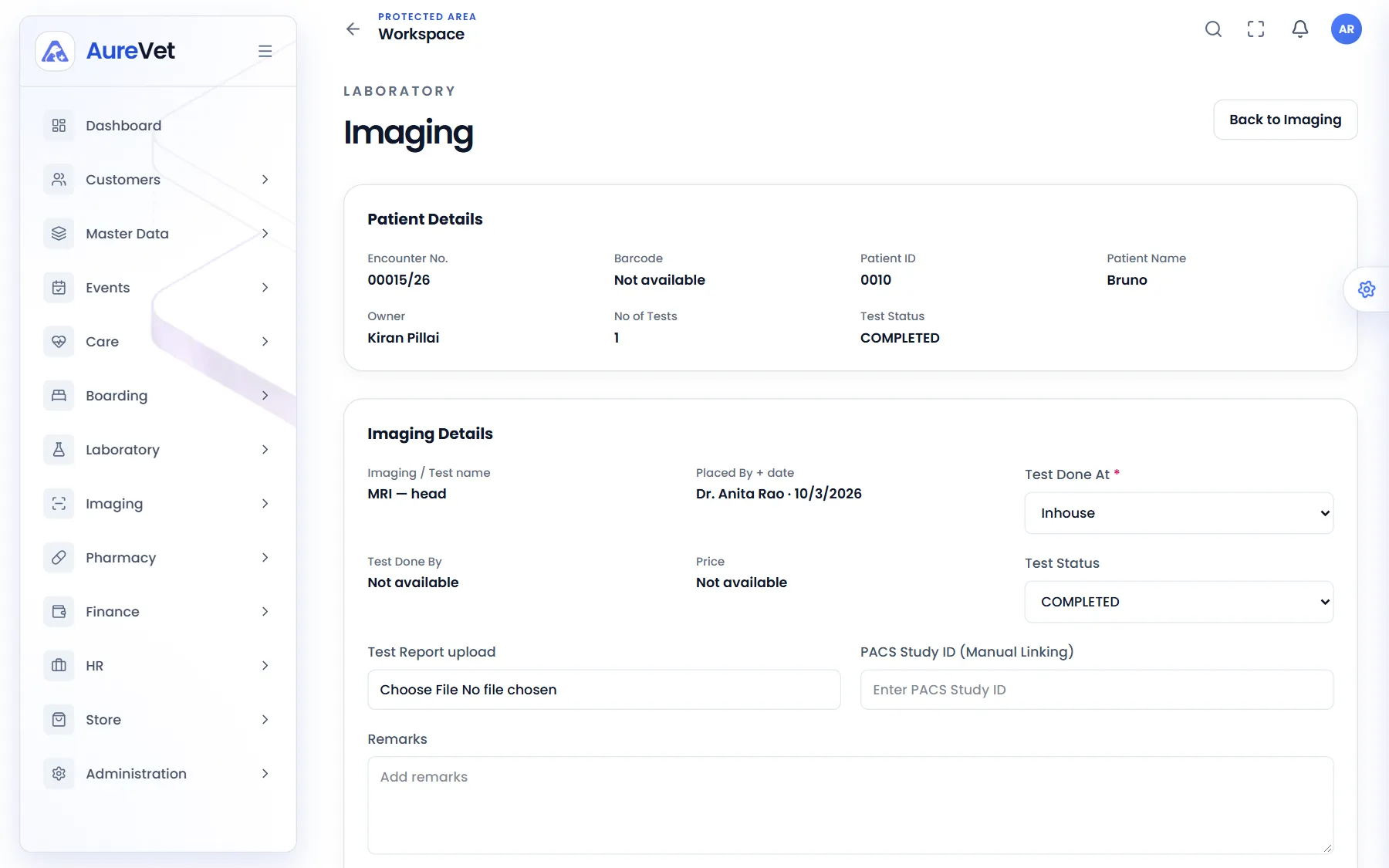Open the Test Done At dropdown
The height and width of the screenshot is (868, 1389).
[x=1178, y=513]
